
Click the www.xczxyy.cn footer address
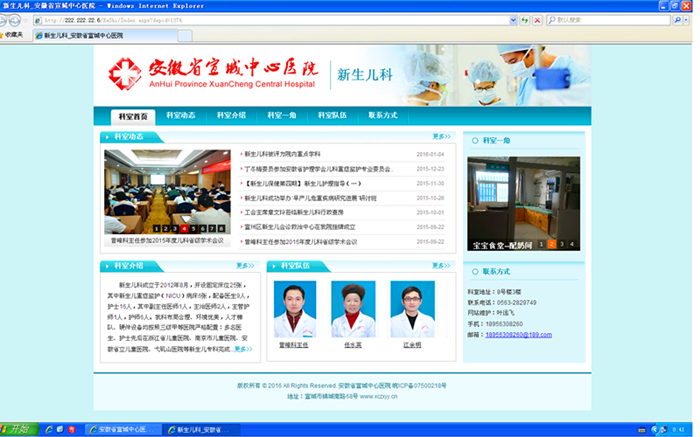tap(379, 396)
